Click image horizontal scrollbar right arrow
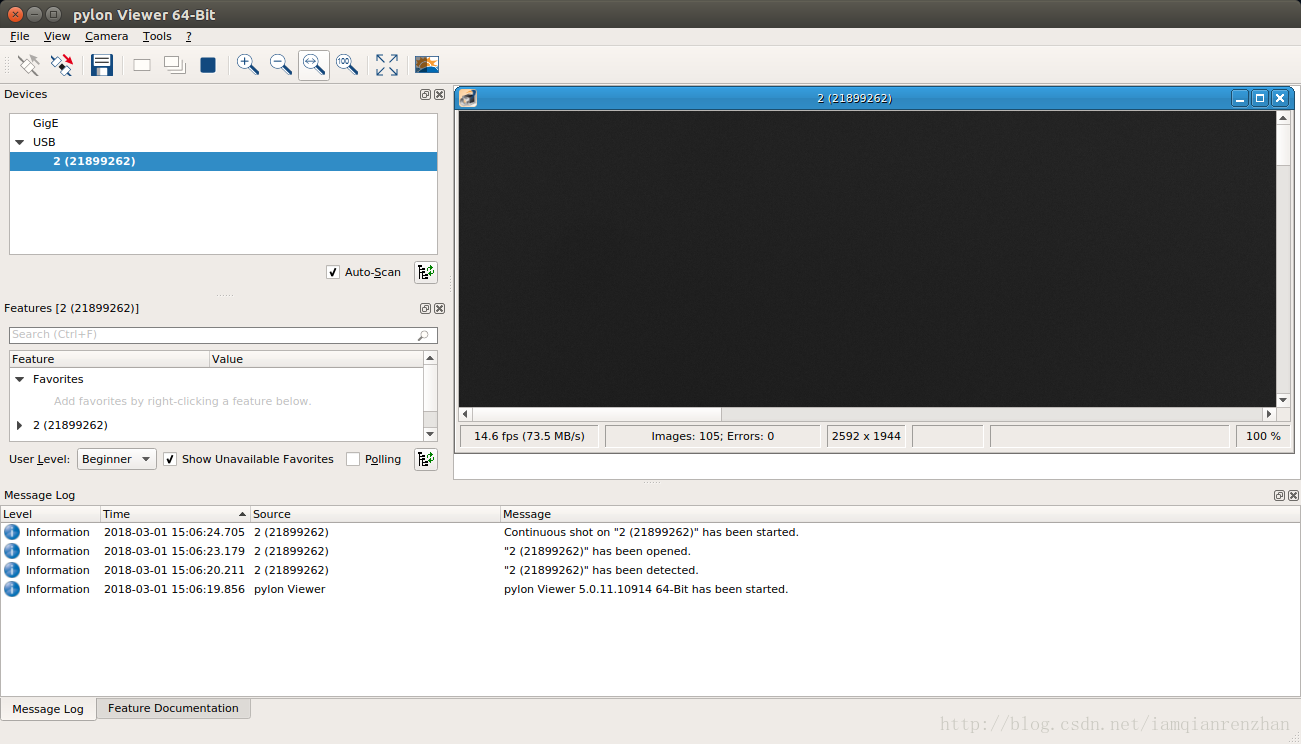This screenshot has width=1301, height=744. pos(1270,414)
